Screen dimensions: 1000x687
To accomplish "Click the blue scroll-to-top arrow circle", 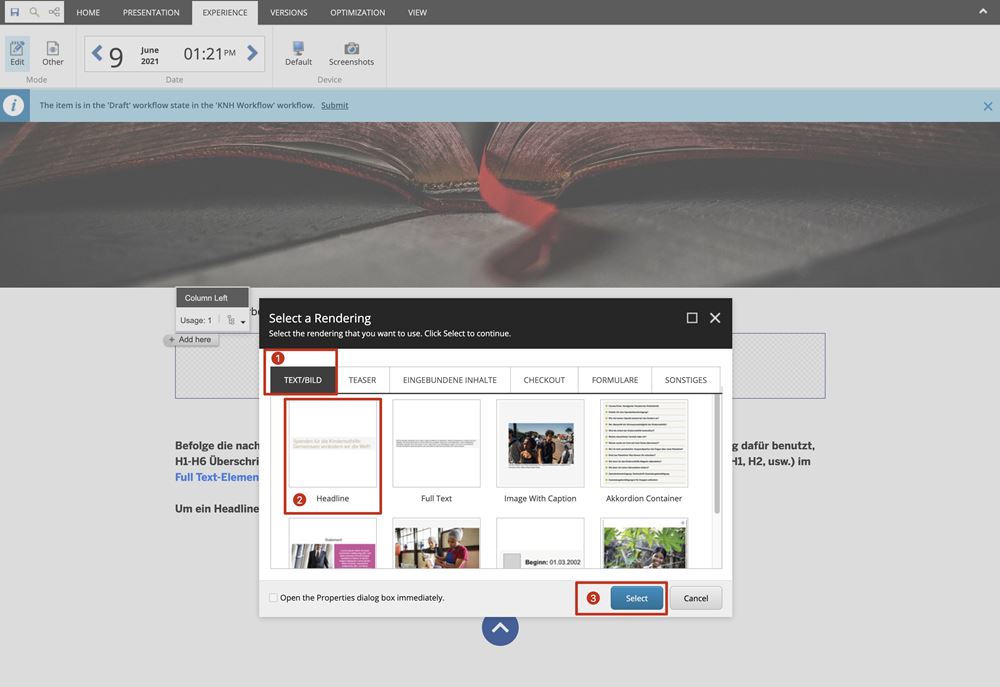I will tap(500, 628).
